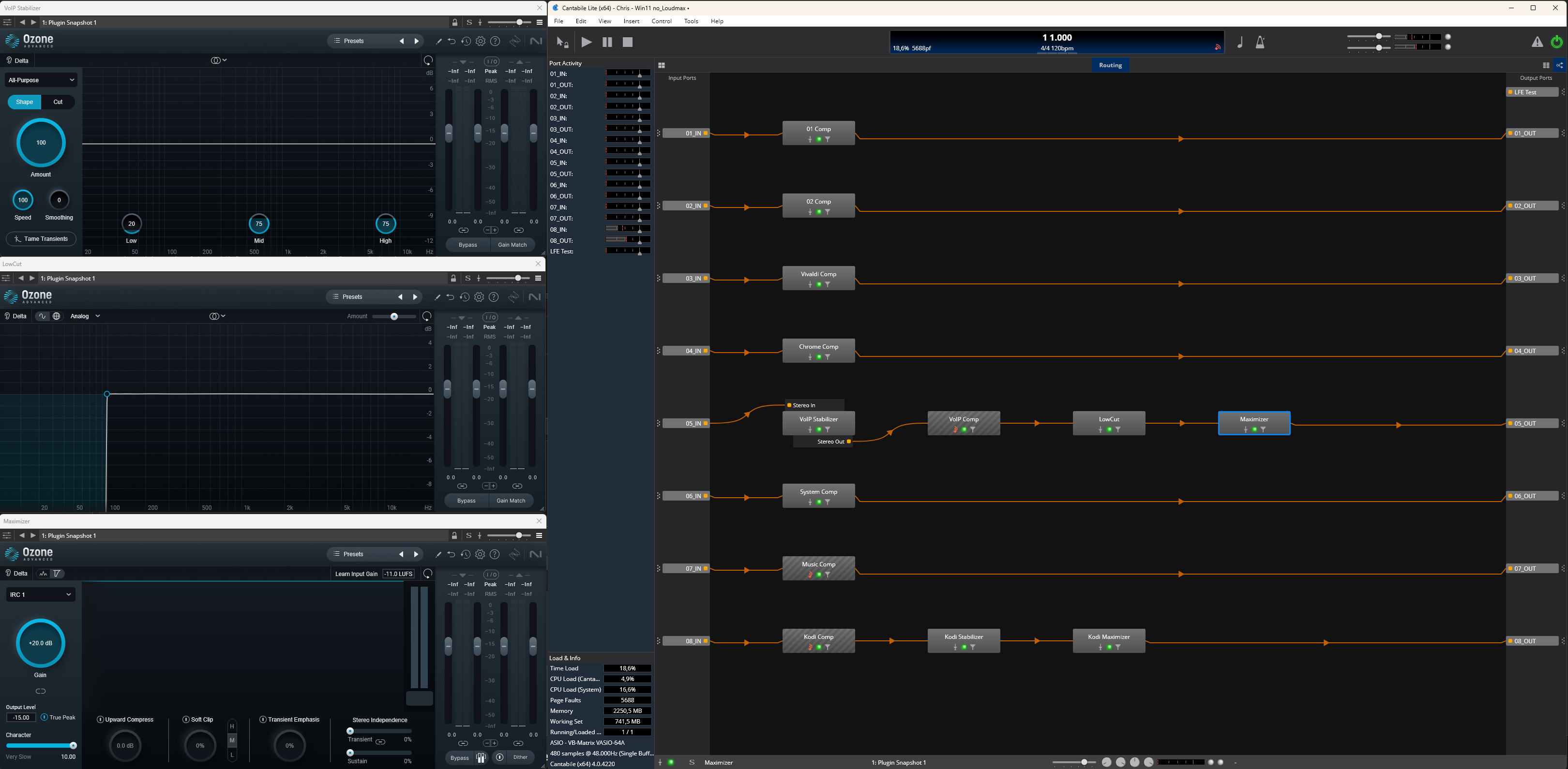Image resolution: width=1568 pixels, height=769 pixels.
Task: Toggle True Peak option in Maximizer
Action: [x=45, y=717]
